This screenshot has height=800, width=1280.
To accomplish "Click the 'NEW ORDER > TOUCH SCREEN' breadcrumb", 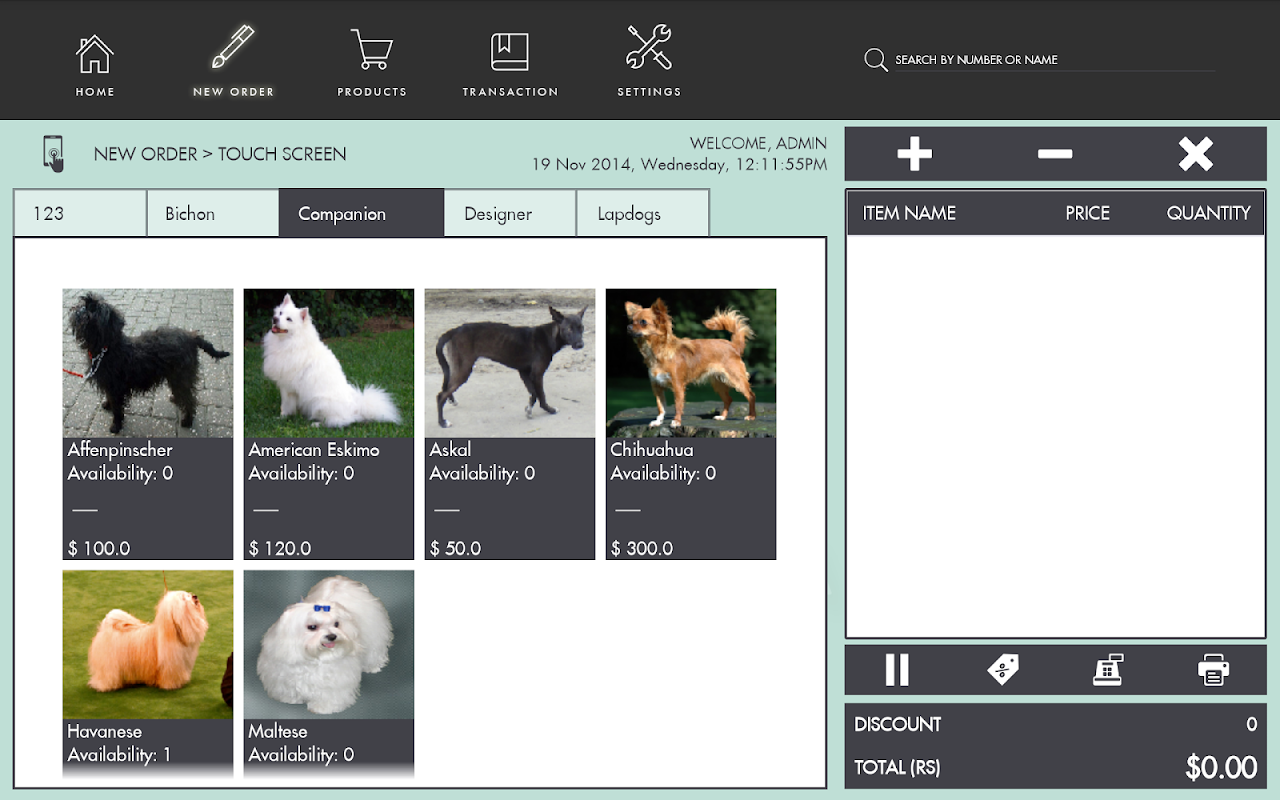I will [x=220, y=154].
